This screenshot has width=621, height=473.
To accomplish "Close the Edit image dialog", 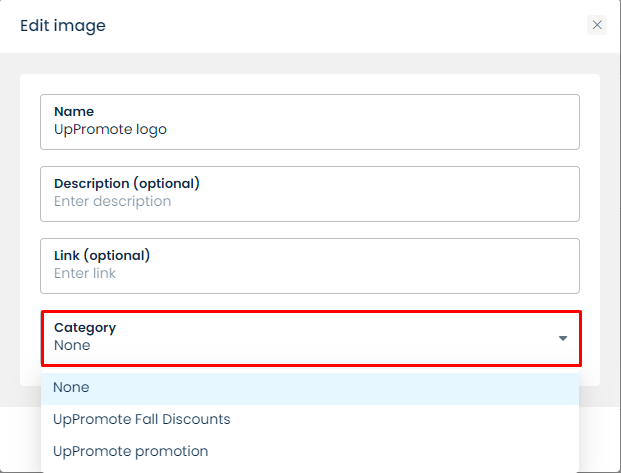I will click(597, 25).
